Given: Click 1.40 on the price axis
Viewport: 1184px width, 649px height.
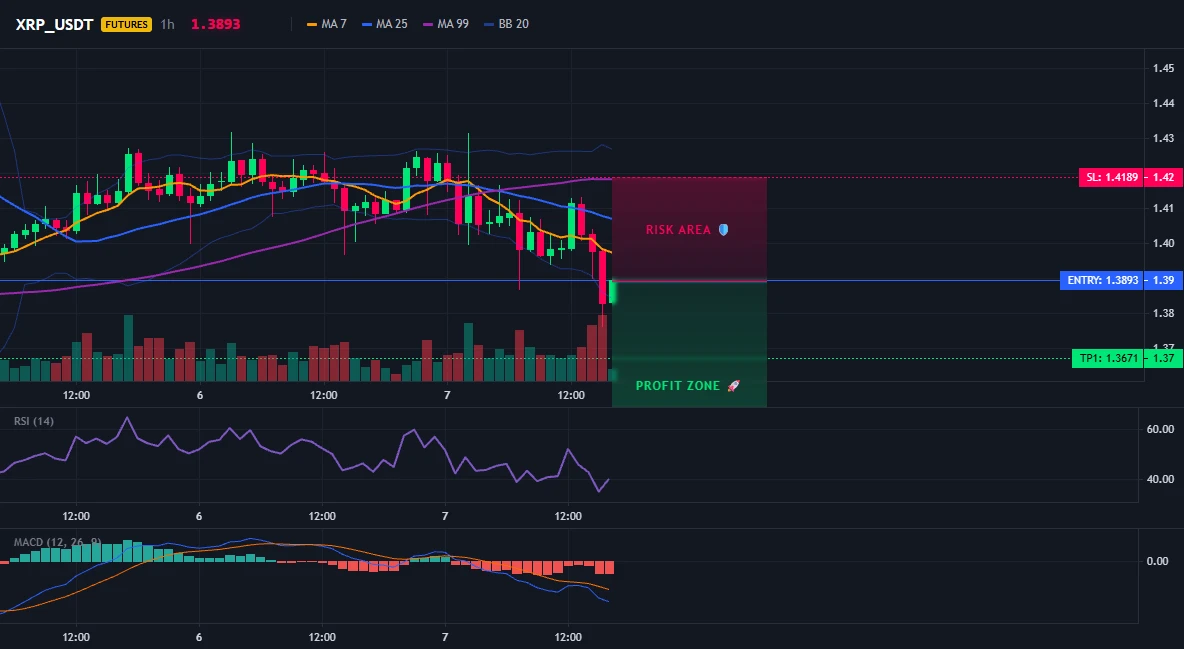Looking at the screenshot, I should [x=1164, y=243].
